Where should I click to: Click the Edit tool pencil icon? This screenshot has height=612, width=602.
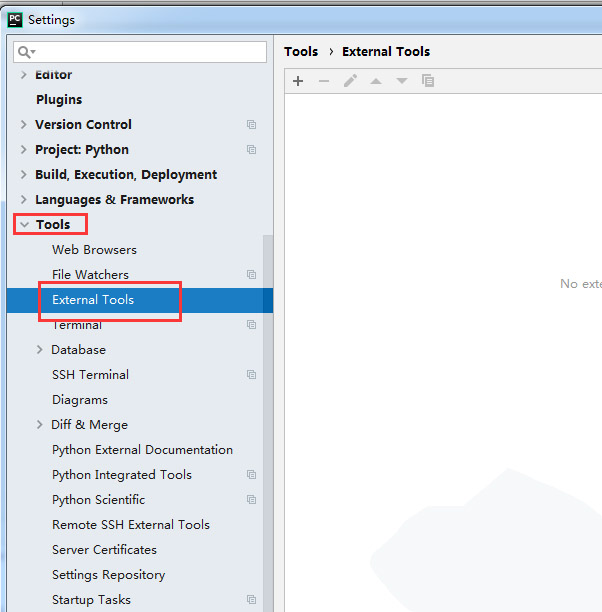click(350, 81)
